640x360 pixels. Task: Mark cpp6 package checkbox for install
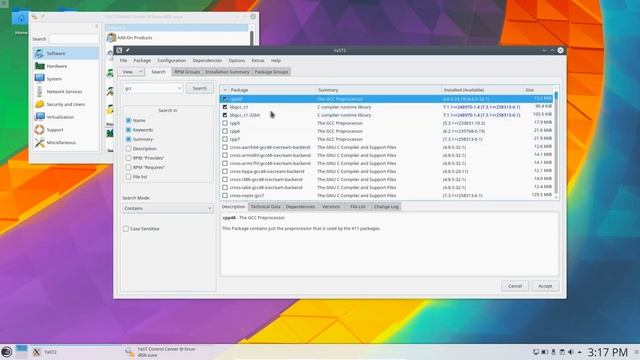225,131
